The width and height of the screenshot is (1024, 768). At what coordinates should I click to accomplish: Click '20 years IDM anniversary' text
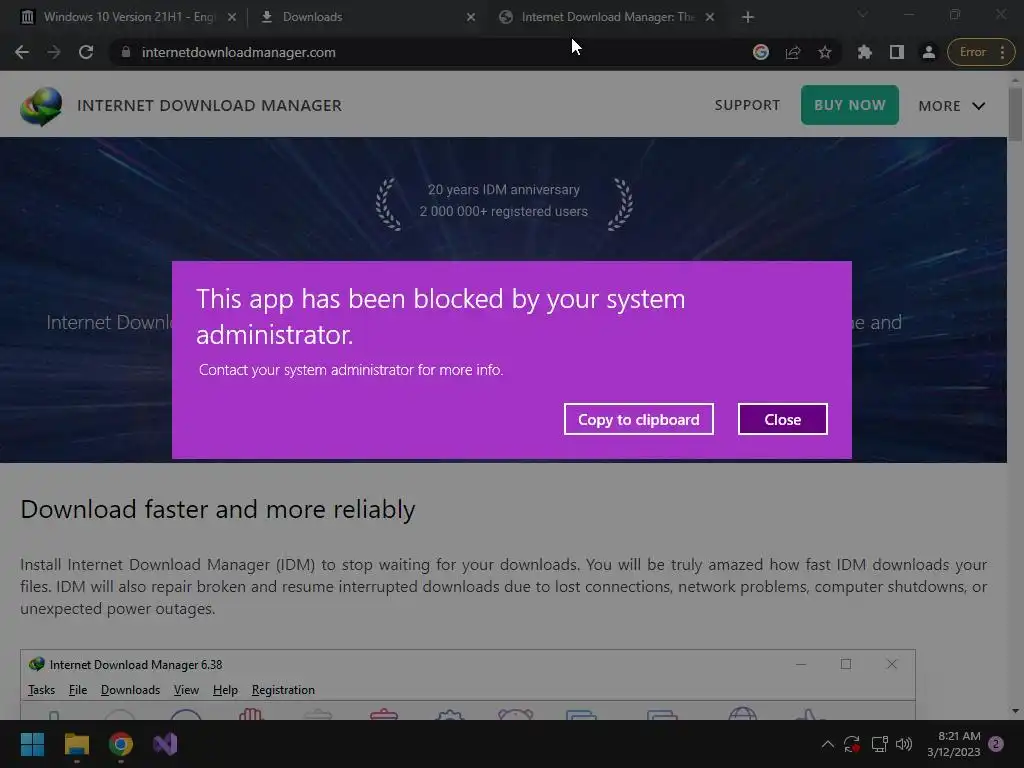point(504,189)
